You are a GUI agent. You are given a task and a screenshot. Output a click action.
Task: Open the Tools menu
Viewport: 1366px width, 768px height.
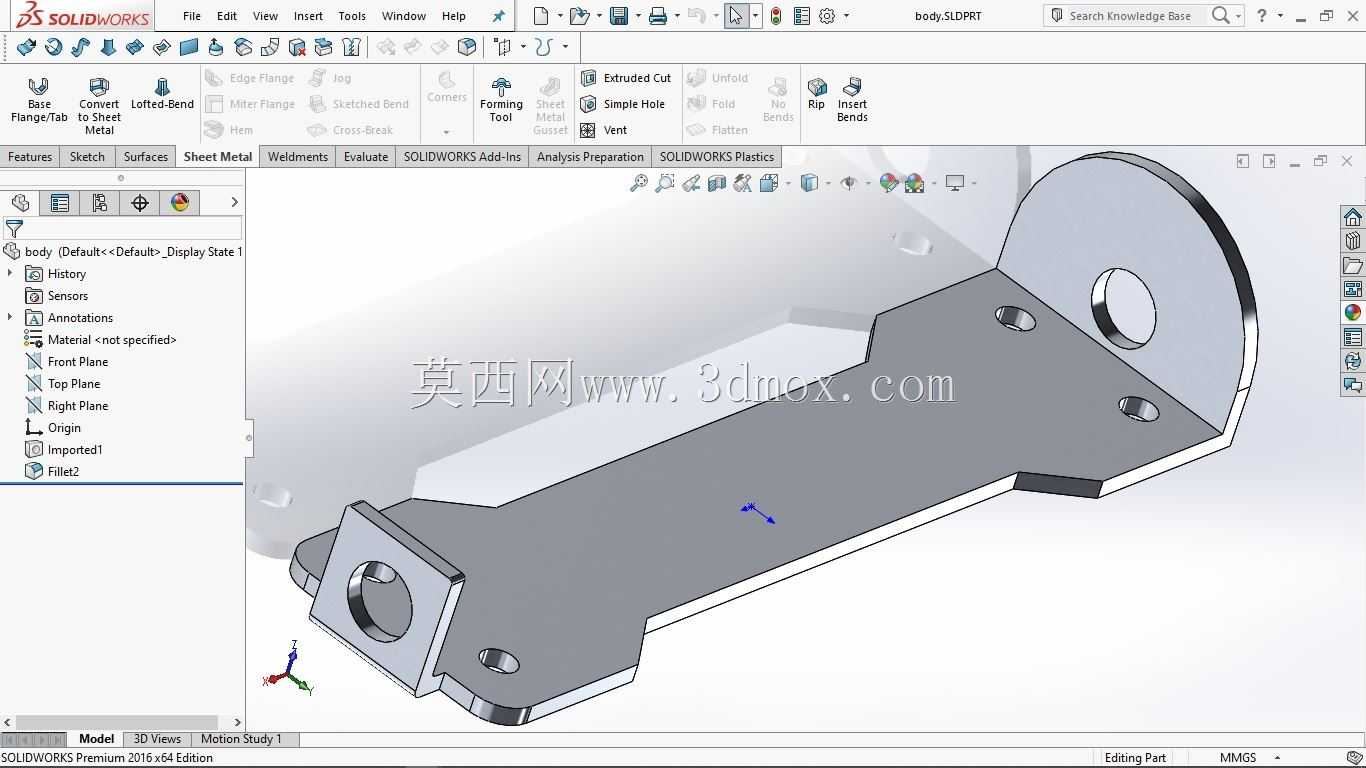352,16
